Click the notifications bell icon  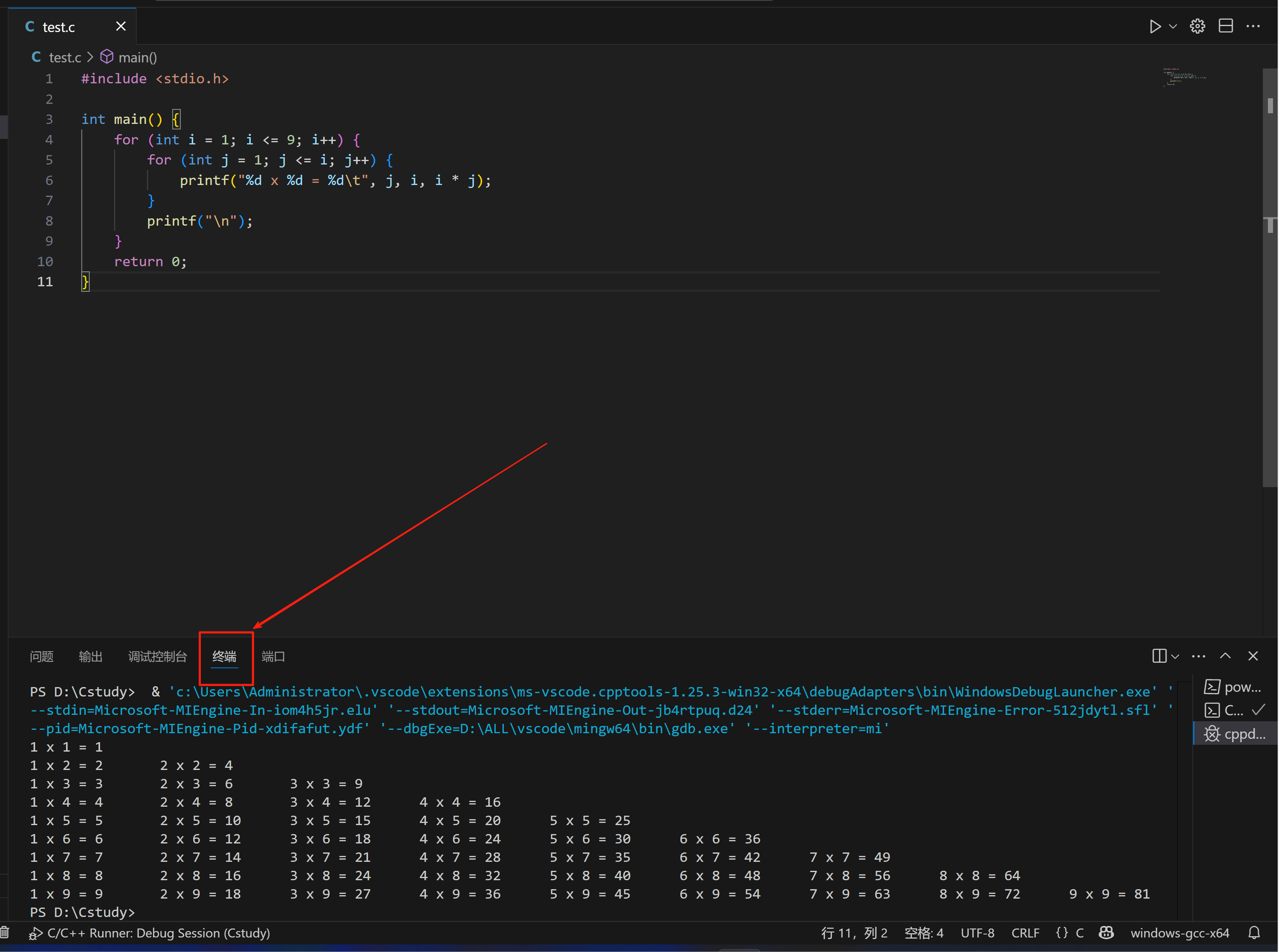click(x=1255, y=933)
